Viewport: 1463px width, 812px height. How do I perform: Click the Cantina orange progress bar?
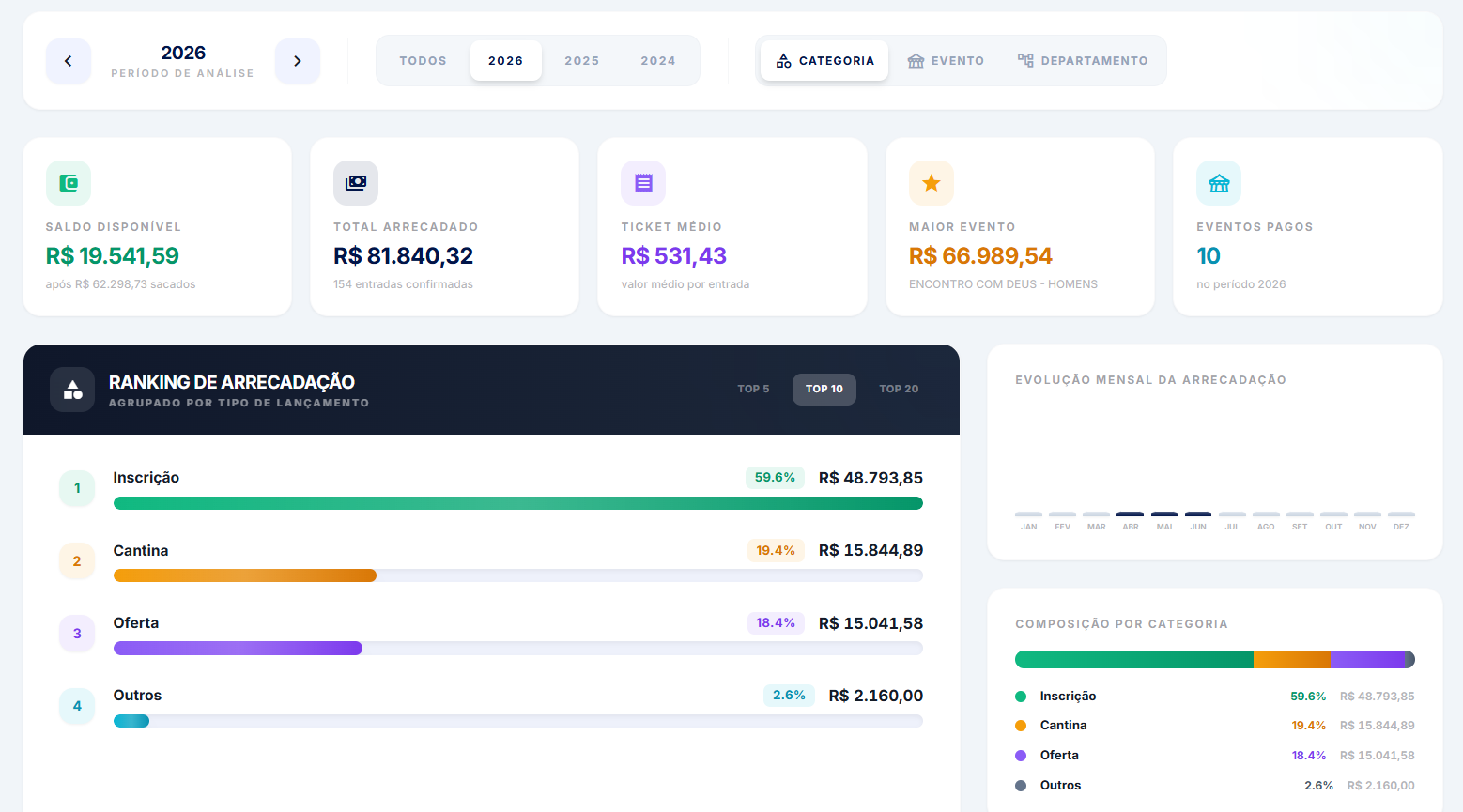245,575
